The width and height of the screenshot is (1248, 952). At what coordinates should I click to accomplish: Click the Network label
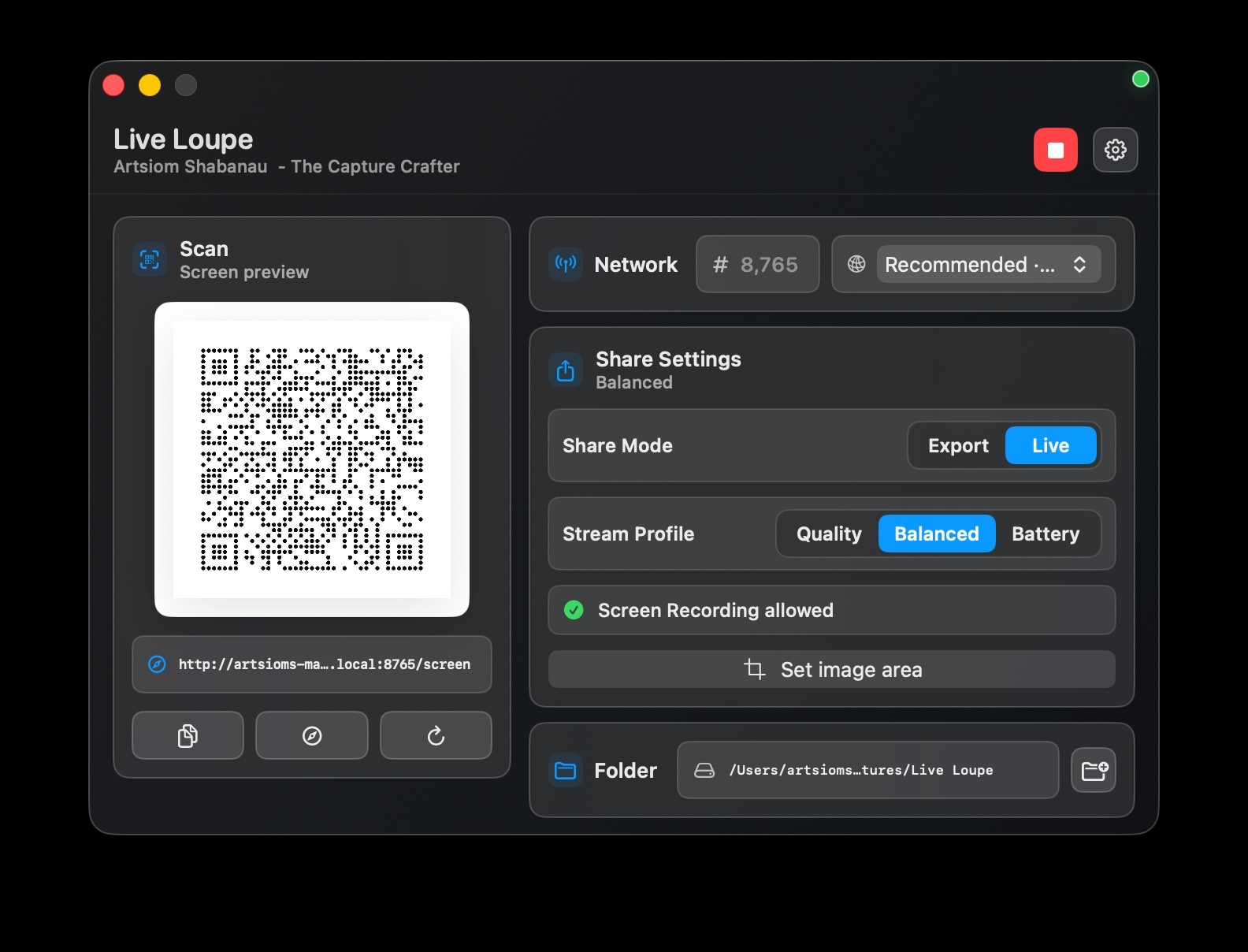point(636,265)
